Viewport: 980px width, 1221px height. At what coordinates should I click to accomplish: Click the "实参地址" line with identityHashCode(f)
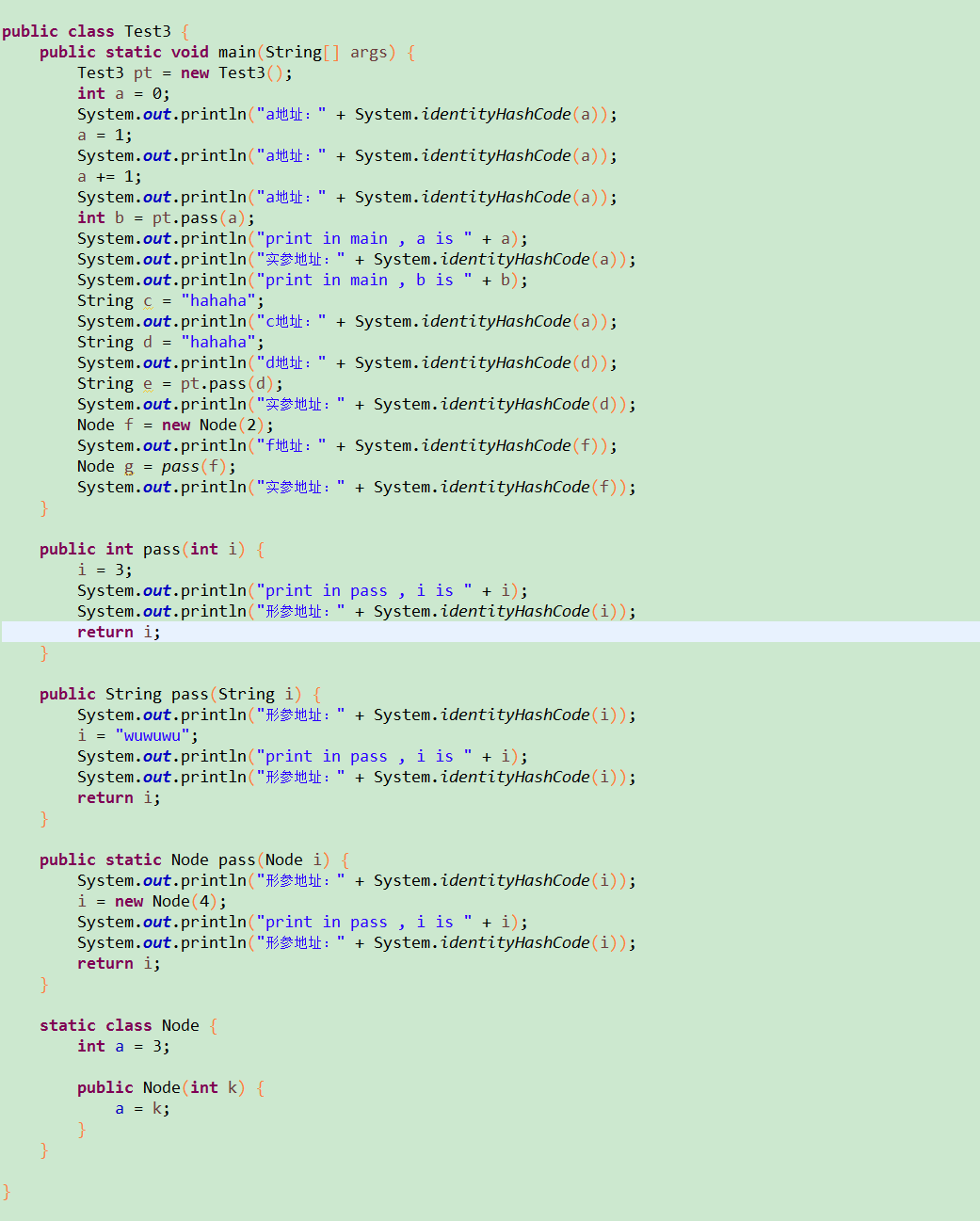click(x=357, y=487)
